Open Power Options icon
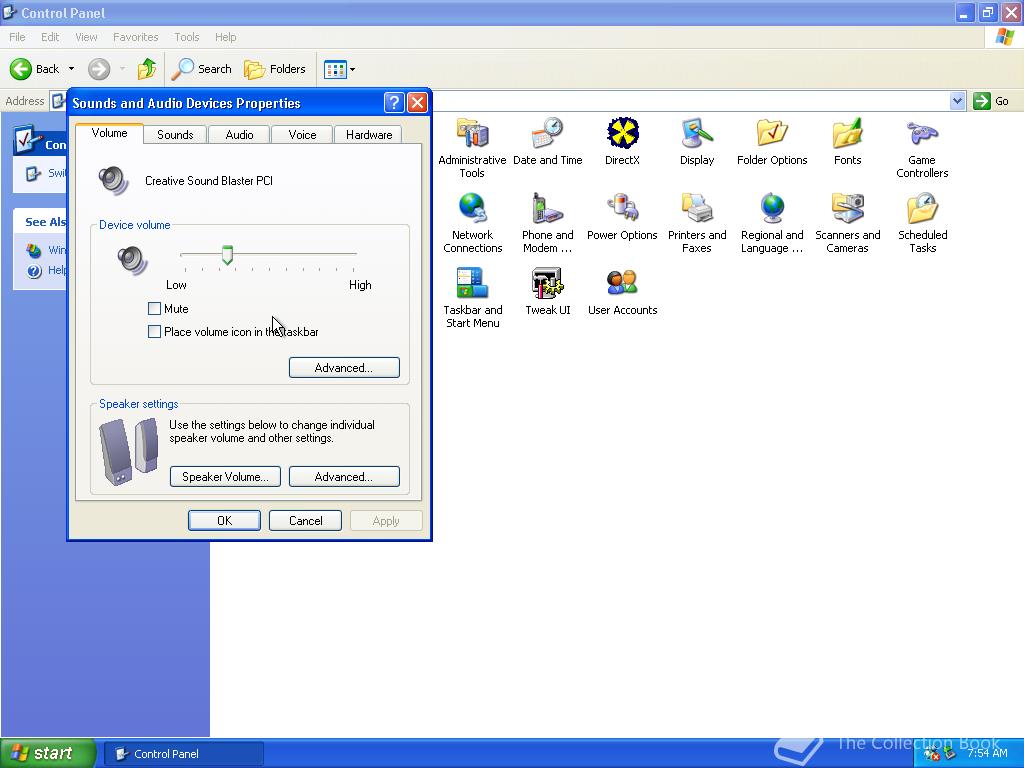Image resolution: width=1024 pixels, height=768 pixels. point(622,217)
